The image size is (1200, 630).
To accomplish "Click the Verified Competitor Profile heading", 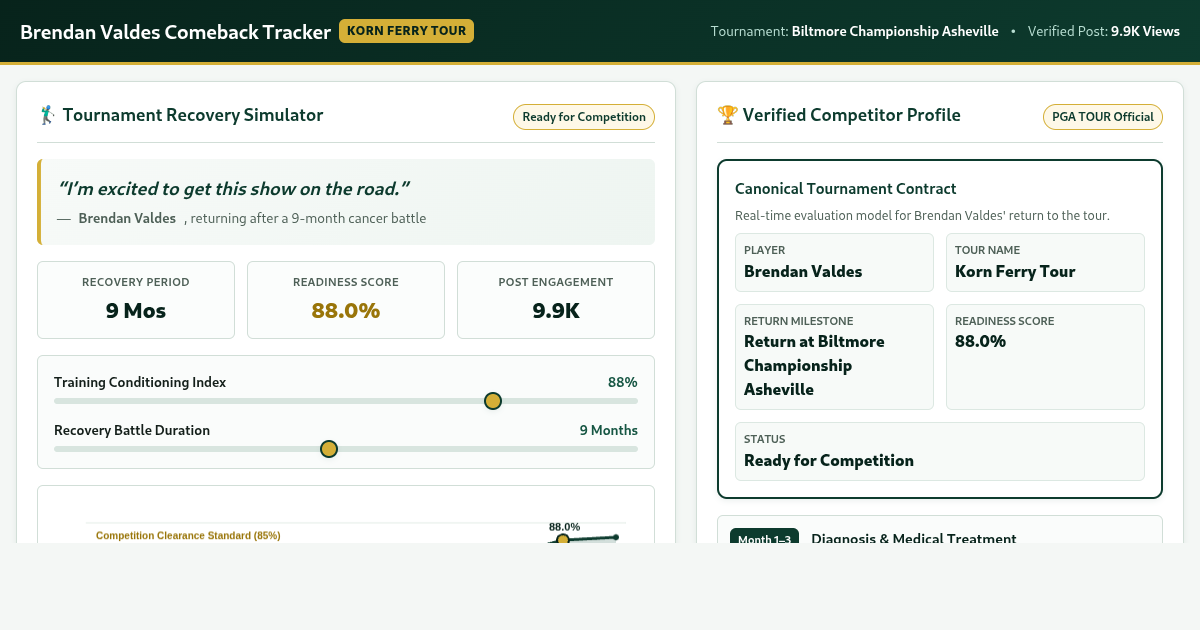I will [852, 115].
